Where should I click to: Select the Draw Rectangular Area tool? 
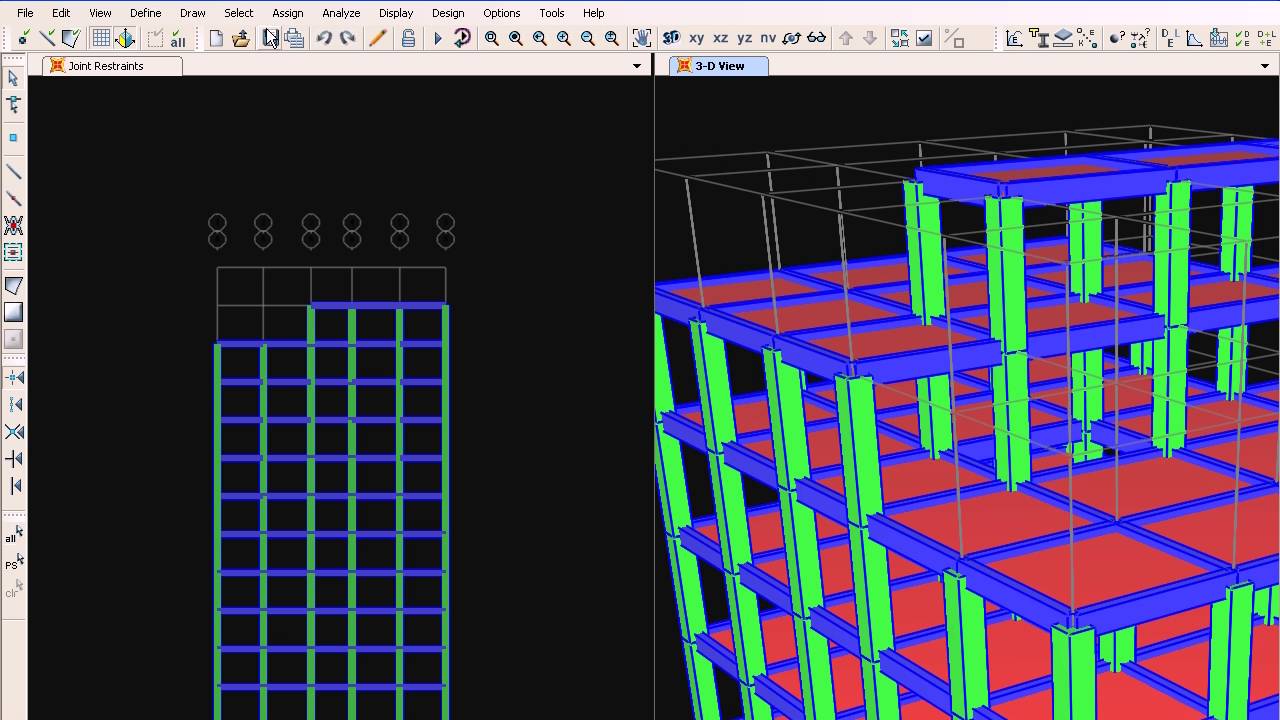14,312
